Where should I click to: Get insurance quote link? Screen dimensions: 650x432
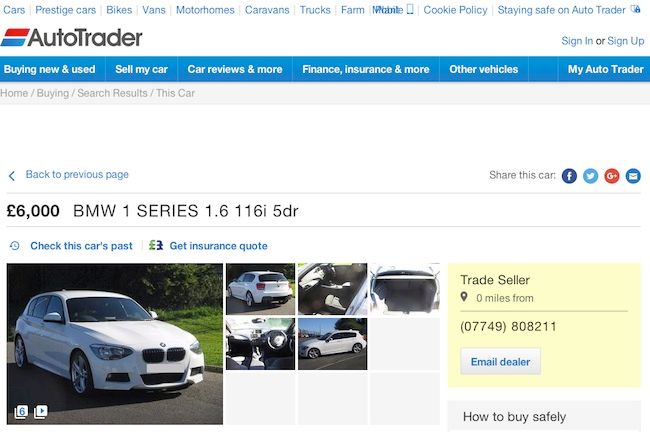(218, 246)
